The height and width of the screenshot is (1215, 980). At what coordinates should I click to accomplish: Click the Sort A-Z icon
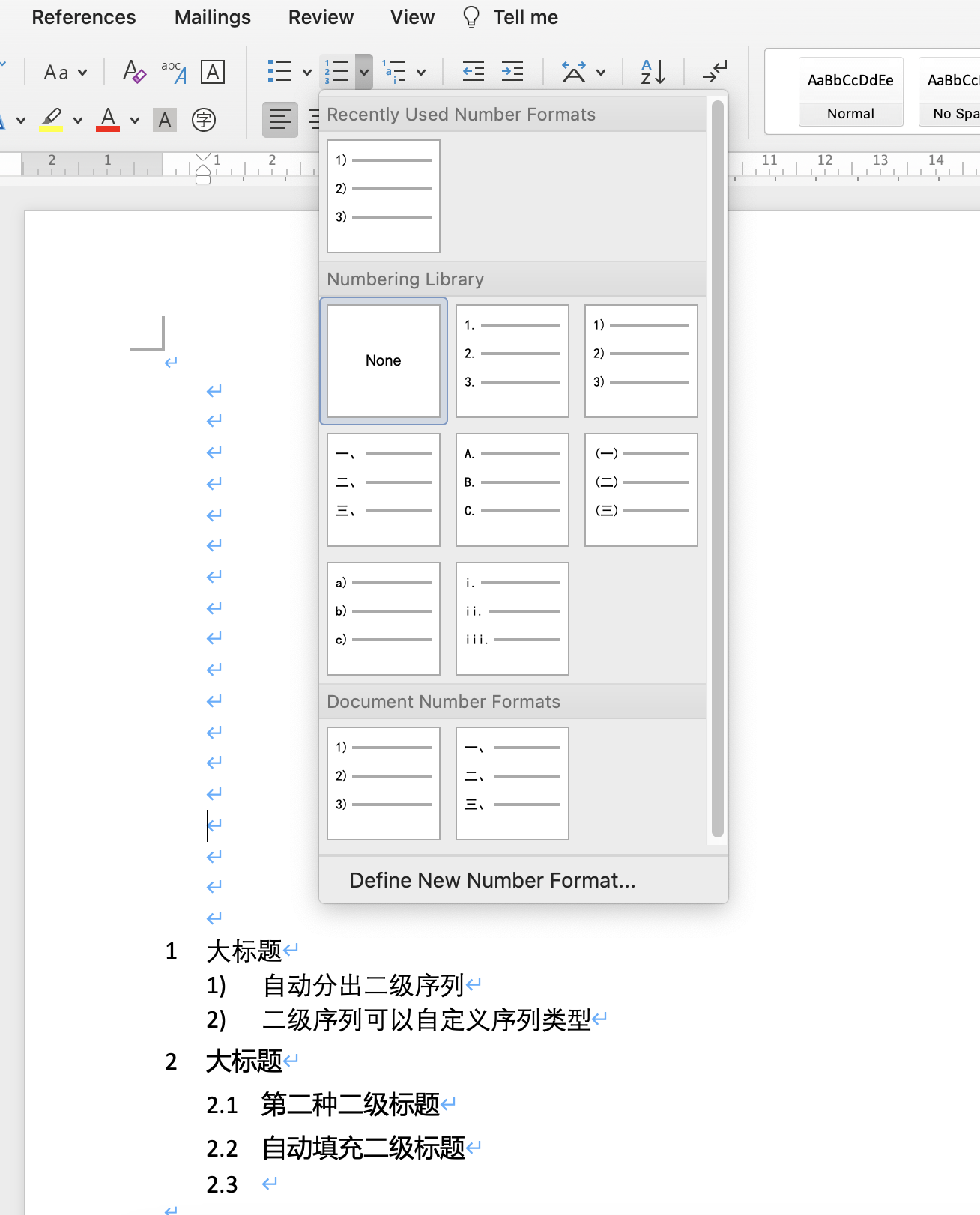pyautogui.click(x=653, y=73)
